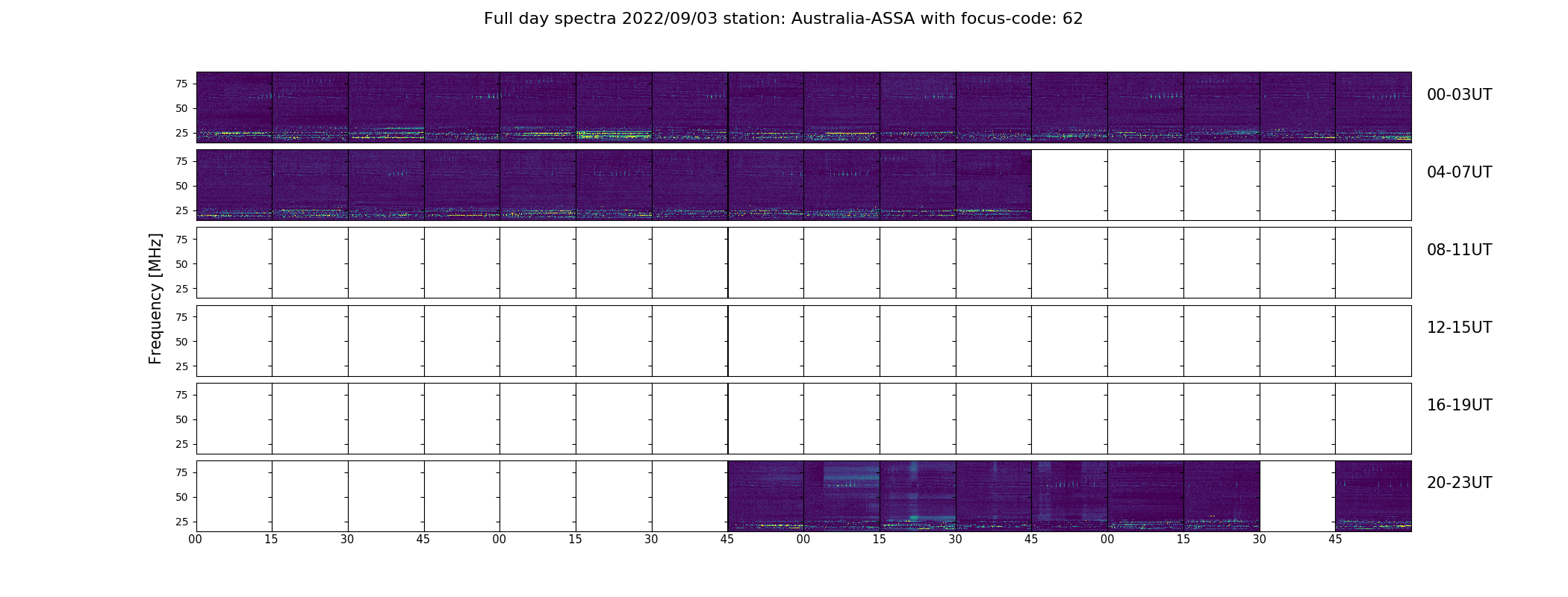
Task: Click the 75 MHz tick label of the 12-15UT row
Action: click(x=181, y=317)
